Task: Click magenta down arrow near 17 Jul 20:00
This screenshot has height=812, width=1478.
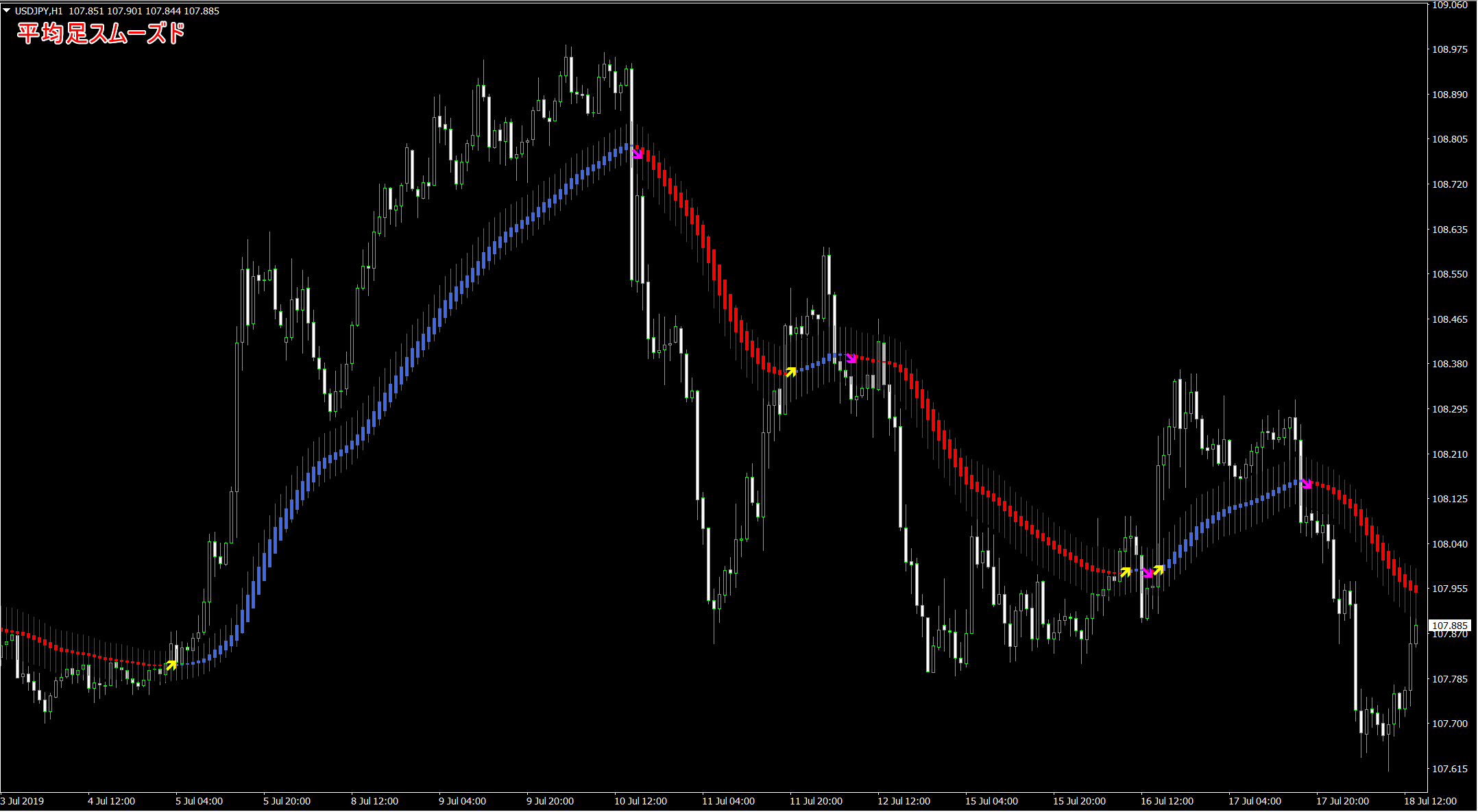Action: (1307, 484)
